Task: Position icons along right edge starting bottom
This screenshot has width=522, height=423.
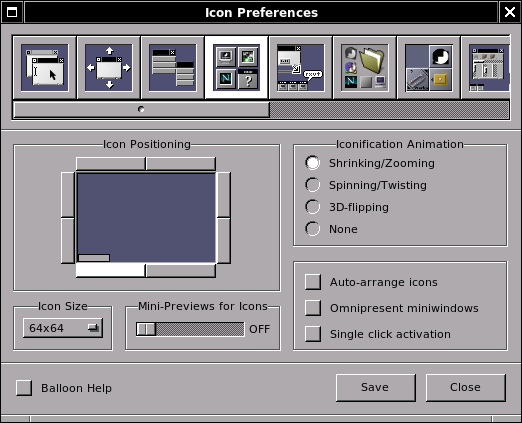Action: click(x=224, y=241)
